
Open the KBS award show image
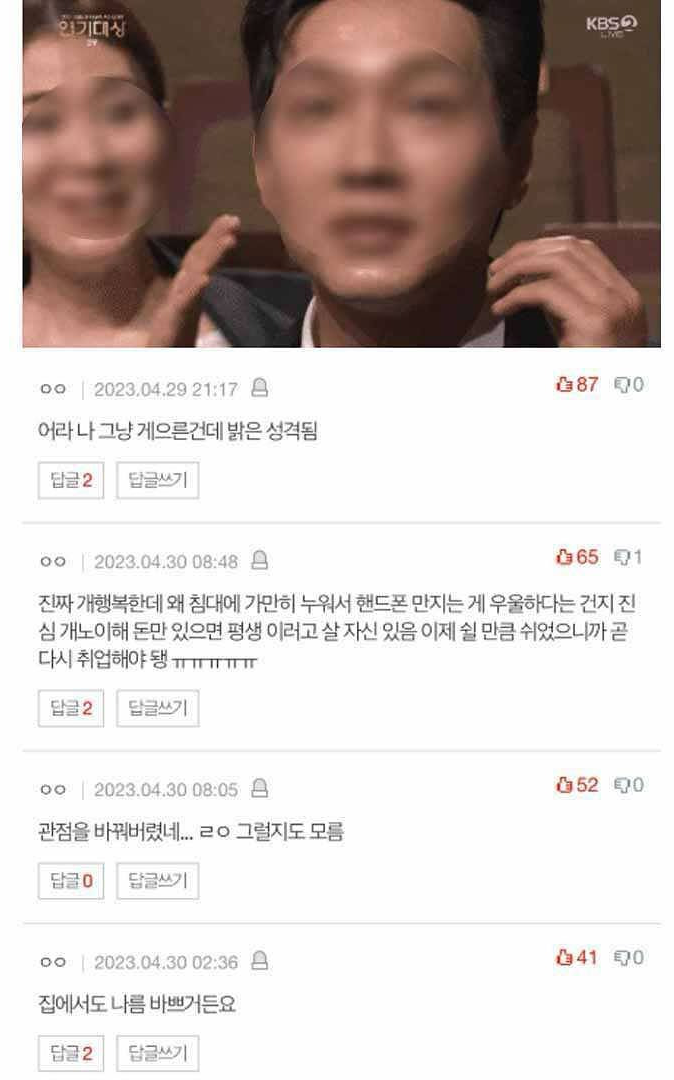click(x=341, y=173)
